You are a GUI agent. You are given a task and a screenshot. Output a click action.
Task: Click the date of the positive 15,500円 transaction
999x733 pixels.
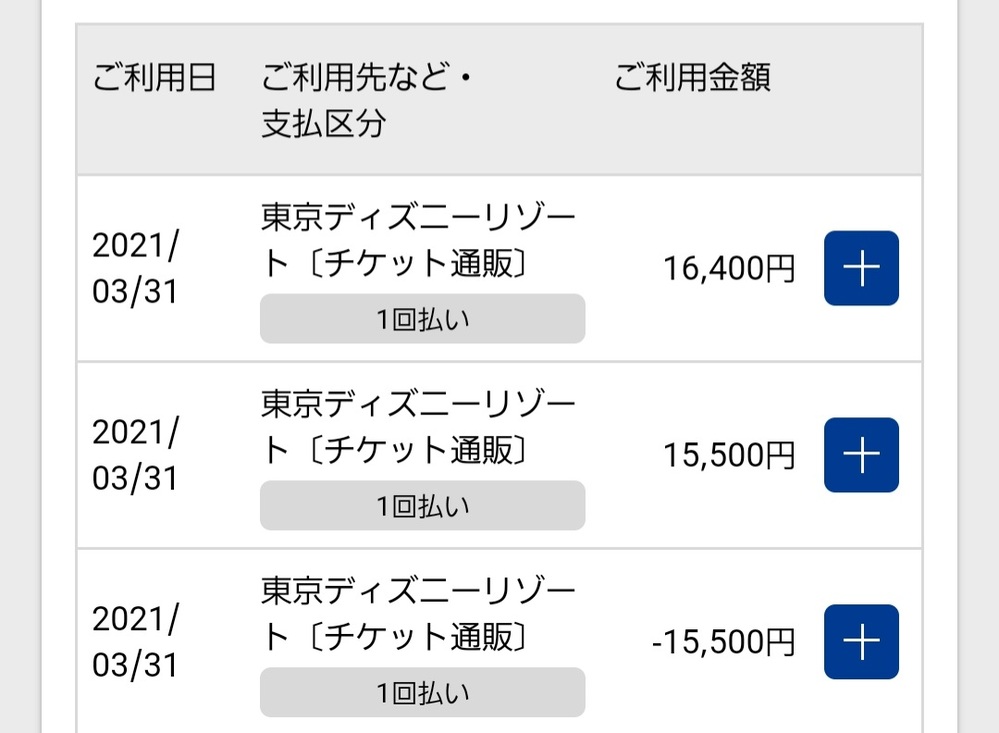click(135, 455)
